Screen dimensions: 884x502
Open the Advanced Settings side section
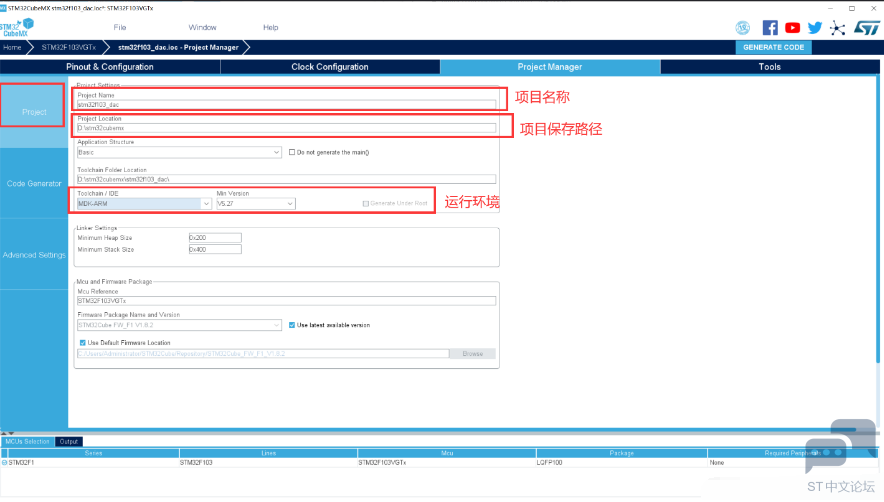pos(34,255)
